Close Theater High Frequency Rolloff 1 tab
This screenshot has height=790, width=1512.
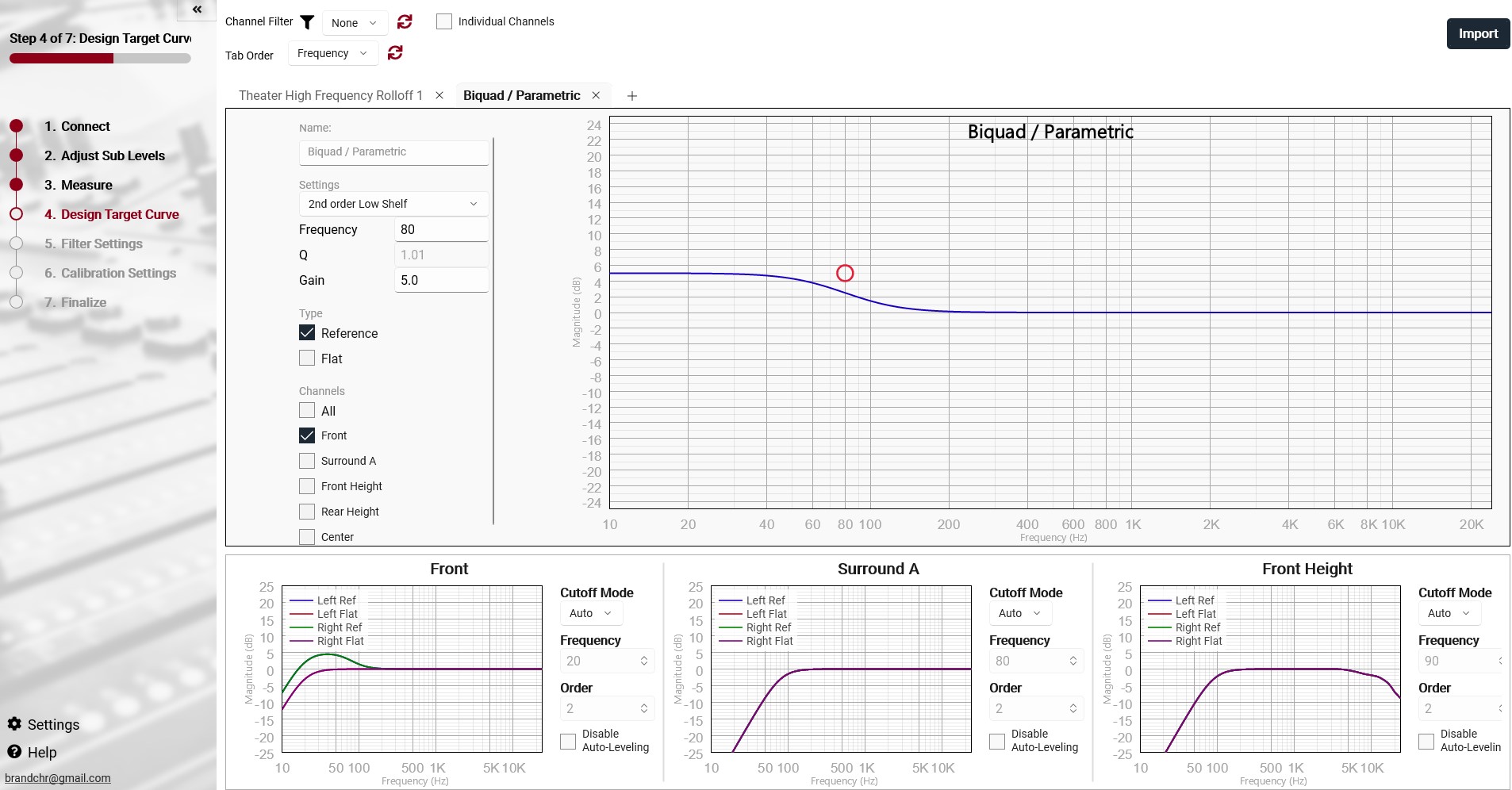tap(439, 95)
